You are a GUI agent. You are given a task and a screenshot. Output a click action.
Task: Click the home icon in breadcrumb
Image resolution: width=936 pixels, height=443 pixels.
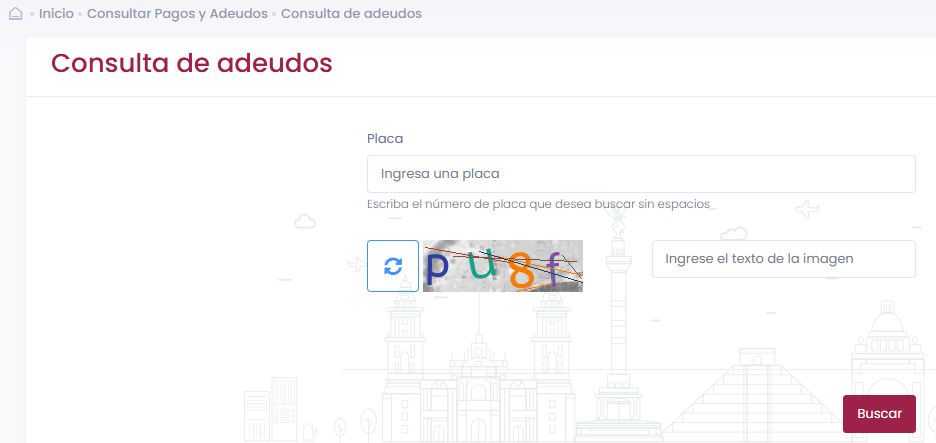[16, 14]
